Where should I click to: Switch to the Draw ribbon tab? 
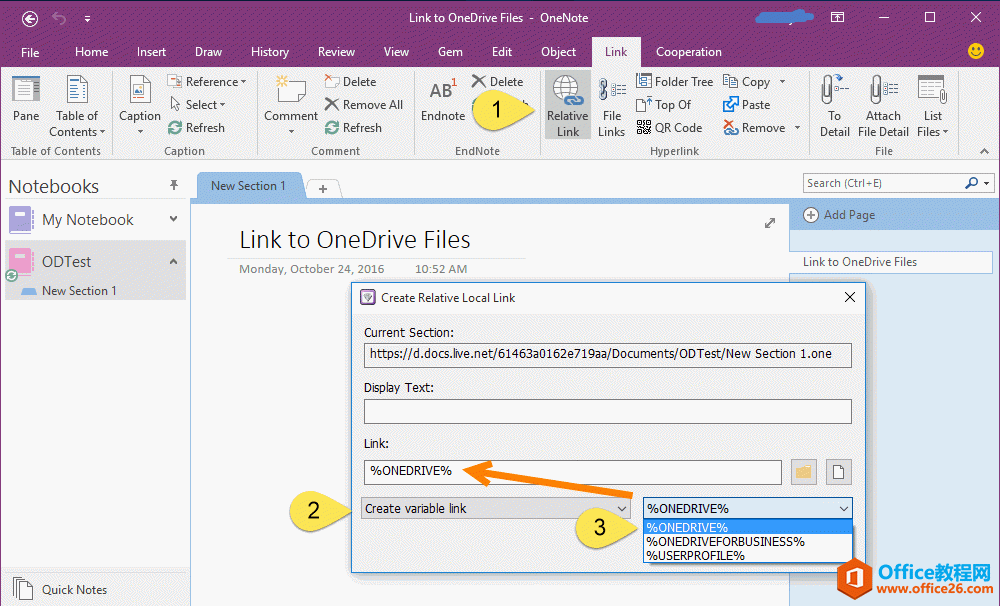pos(209,52)
